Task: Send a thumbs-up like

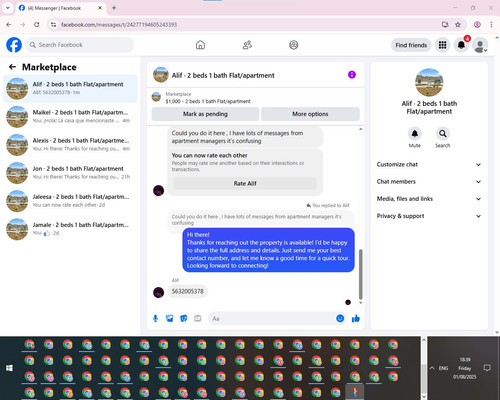Action: [x=356, y=319]
